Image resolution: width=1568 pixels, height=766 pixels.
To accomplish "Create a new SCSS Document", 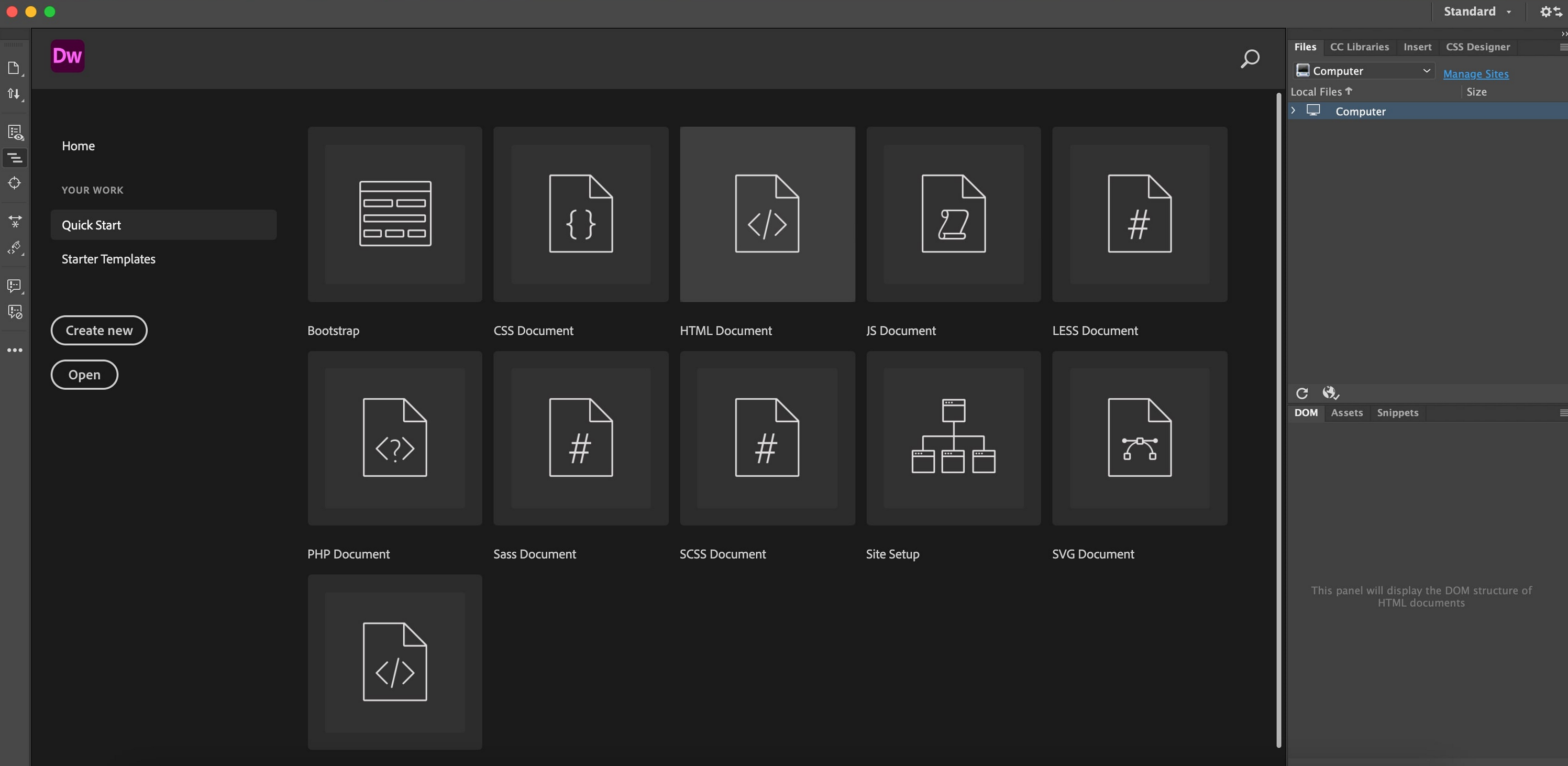I will (x=767, y=438).
